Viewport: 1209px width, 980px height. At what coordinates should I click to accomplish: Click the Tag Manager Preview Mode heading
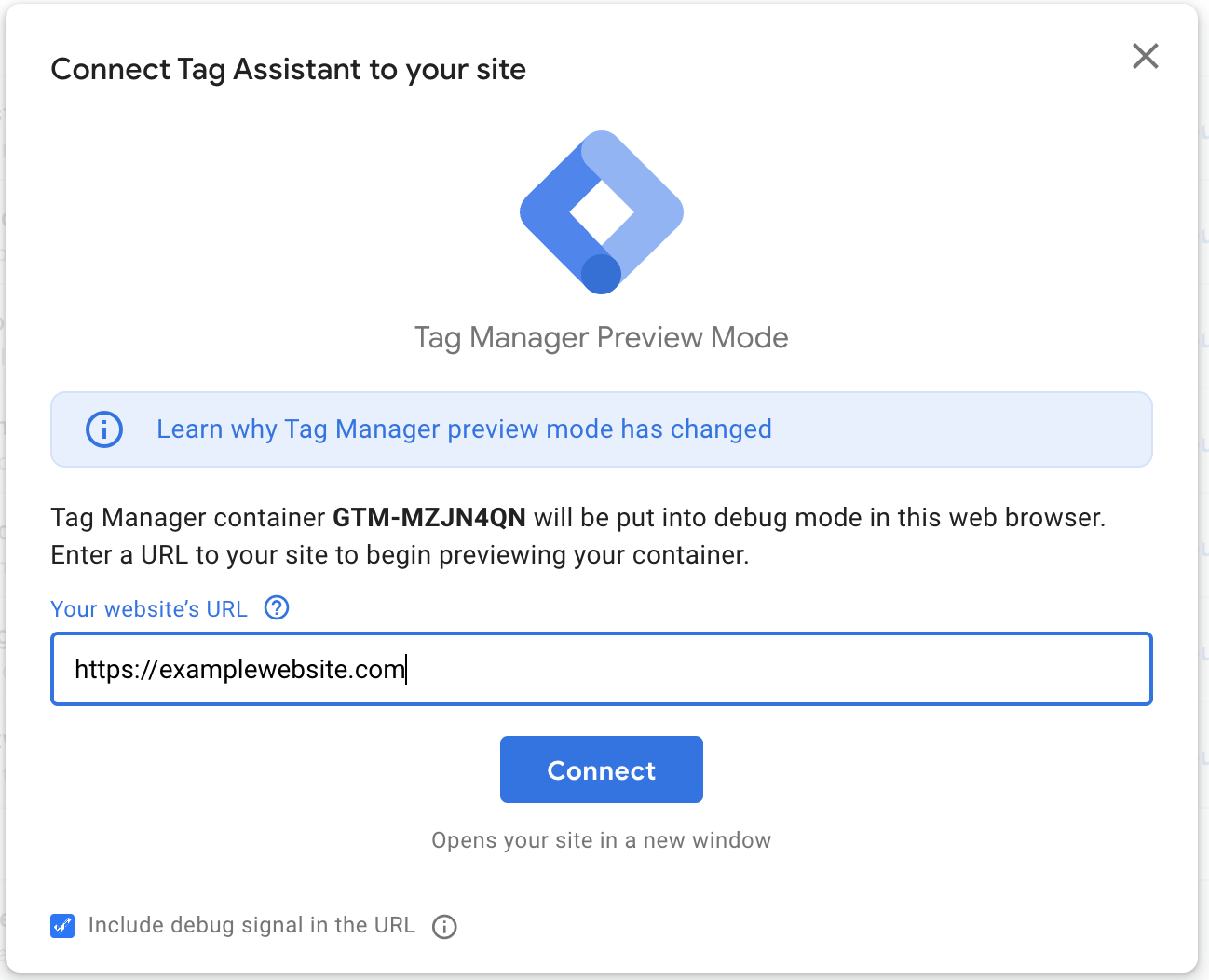[601, 337]
